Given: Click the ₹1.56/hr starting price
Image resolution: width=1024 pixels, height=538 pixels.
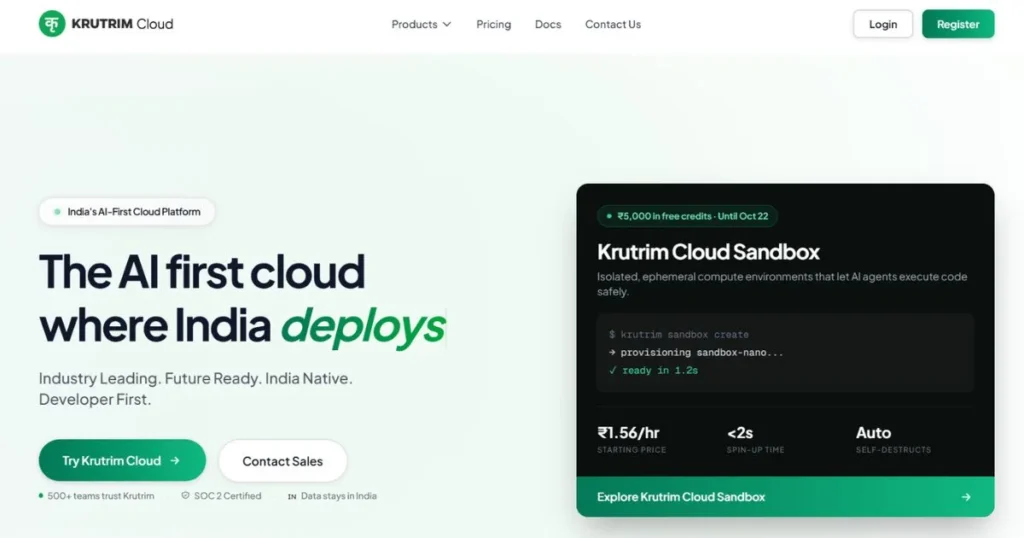Looking at the screenshot, I should (628, 433).
